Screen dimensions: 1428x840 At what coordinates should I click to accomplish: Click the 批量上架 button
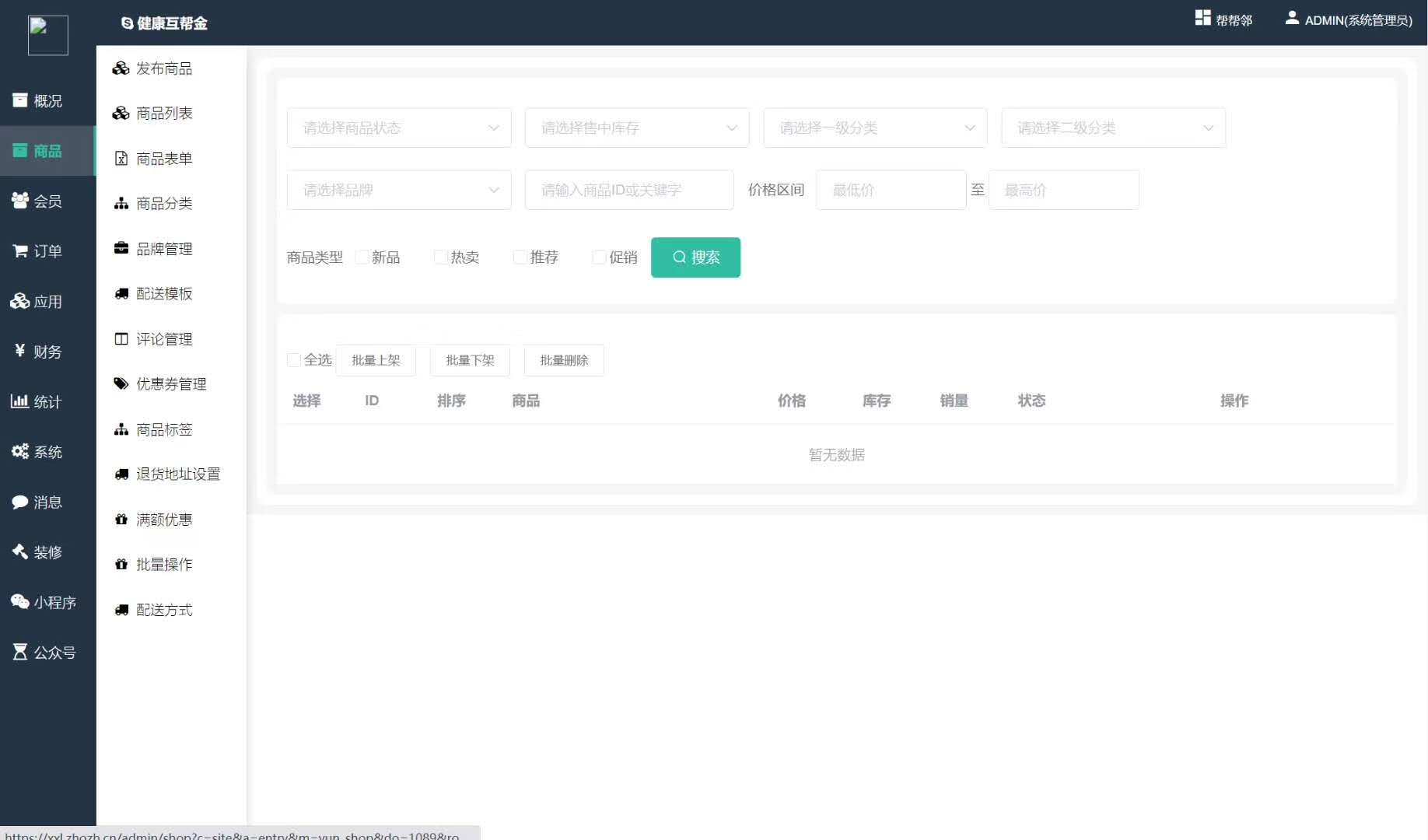coord(376,360)
